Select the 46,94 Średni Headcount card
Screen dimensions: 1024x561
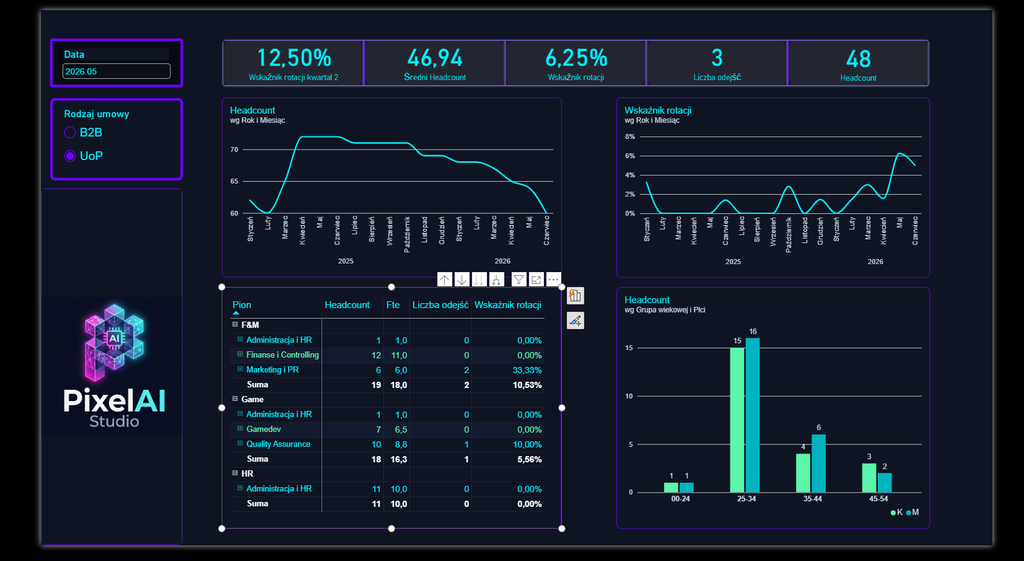coord(434,63)
